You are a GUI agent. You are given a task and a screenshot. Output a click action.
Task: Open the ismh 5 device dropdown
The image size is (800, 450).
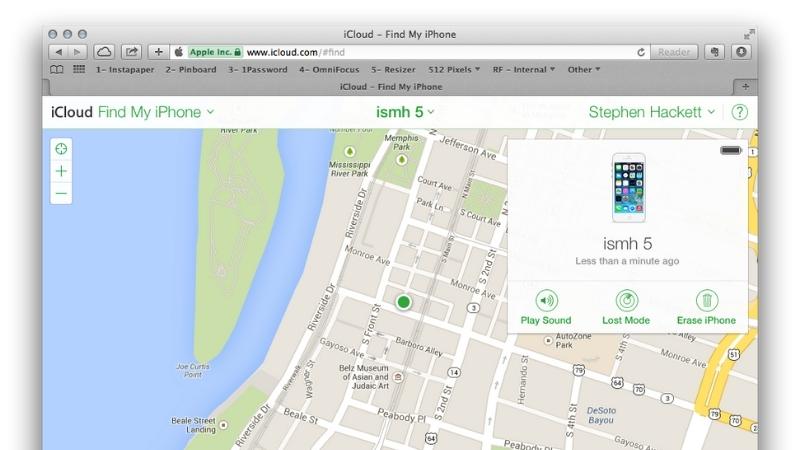(x=405, y=112)
